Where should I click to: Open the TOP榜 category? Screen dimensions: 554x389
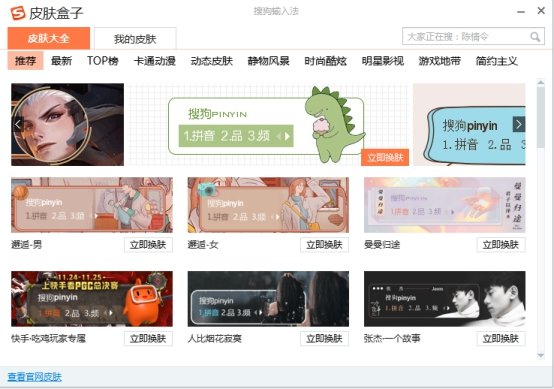(102, 61)
